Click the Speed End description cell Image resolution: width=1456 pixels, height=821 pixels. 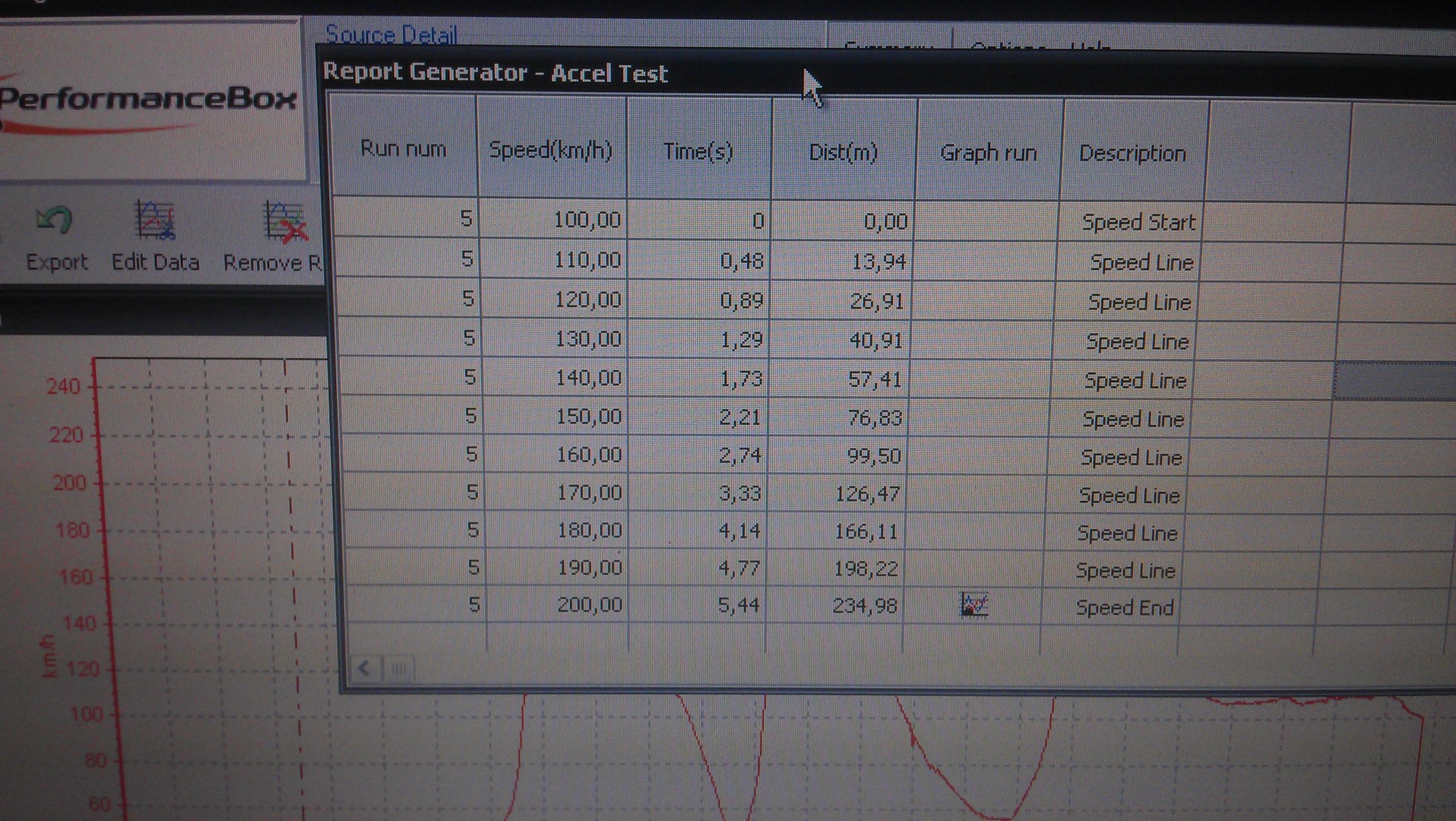[x=1124, y=607]
